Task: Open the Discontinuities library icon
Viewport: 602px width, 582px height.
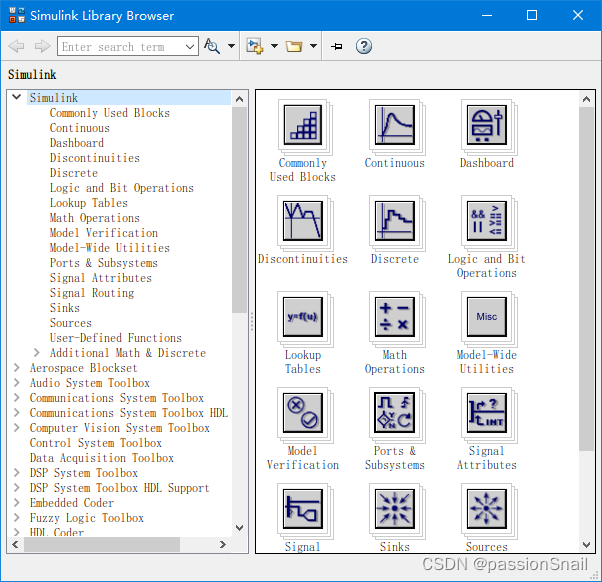Action: point(303,221)
